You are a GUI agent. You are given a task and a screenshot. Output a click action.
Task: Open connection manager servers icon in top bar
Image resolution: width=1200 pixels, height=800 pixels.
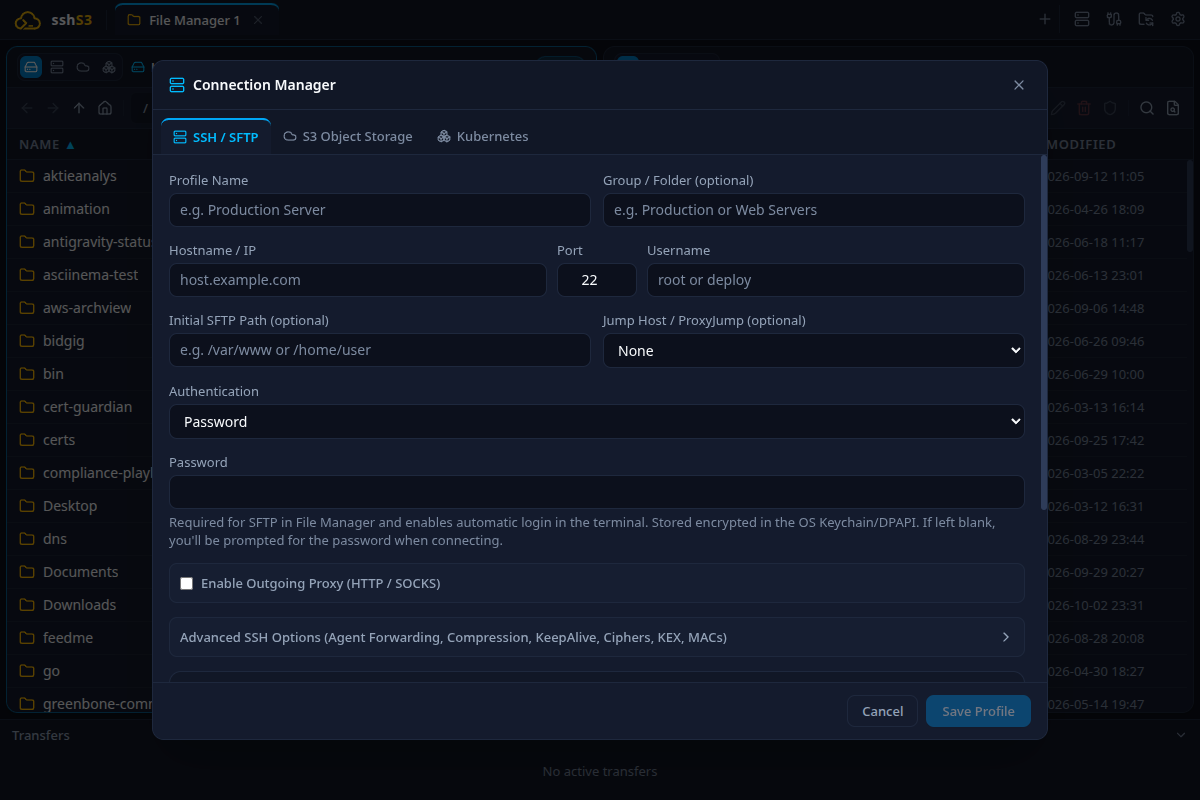point(1081,19)
